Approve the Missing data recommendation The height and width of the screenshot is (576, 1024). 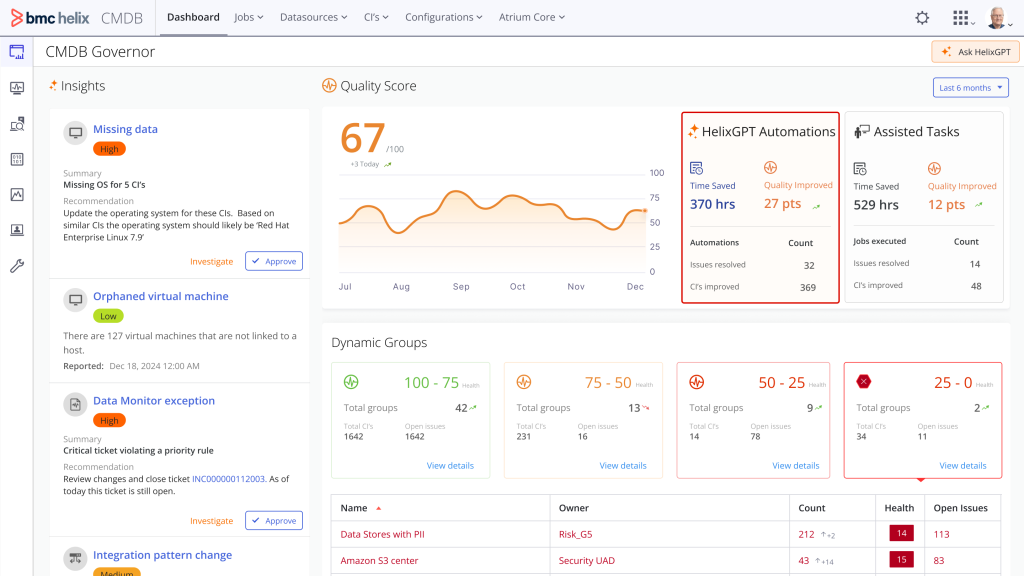coord(274,261)
